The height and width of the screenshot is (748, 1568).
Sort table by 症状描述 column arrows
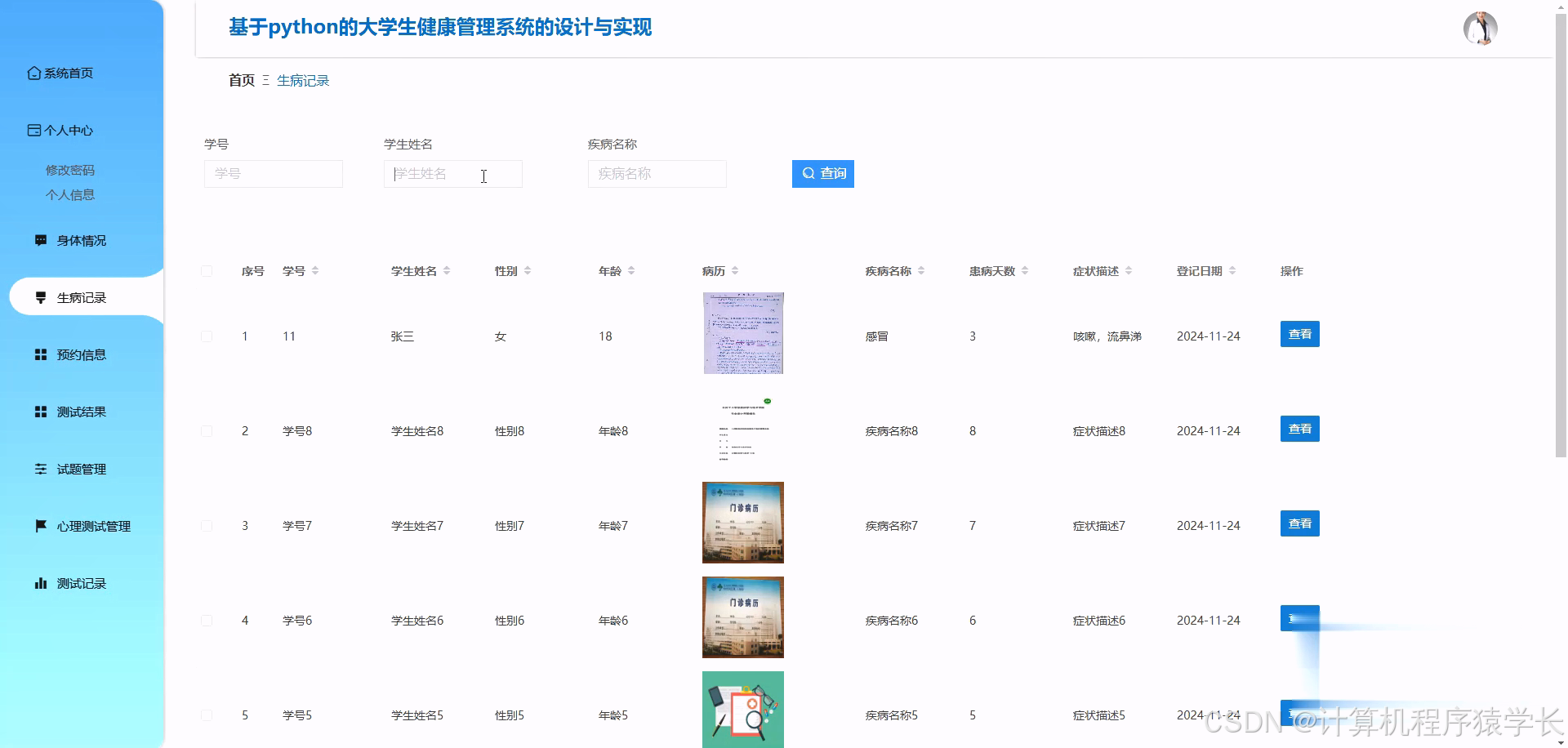click(1129, 271)
